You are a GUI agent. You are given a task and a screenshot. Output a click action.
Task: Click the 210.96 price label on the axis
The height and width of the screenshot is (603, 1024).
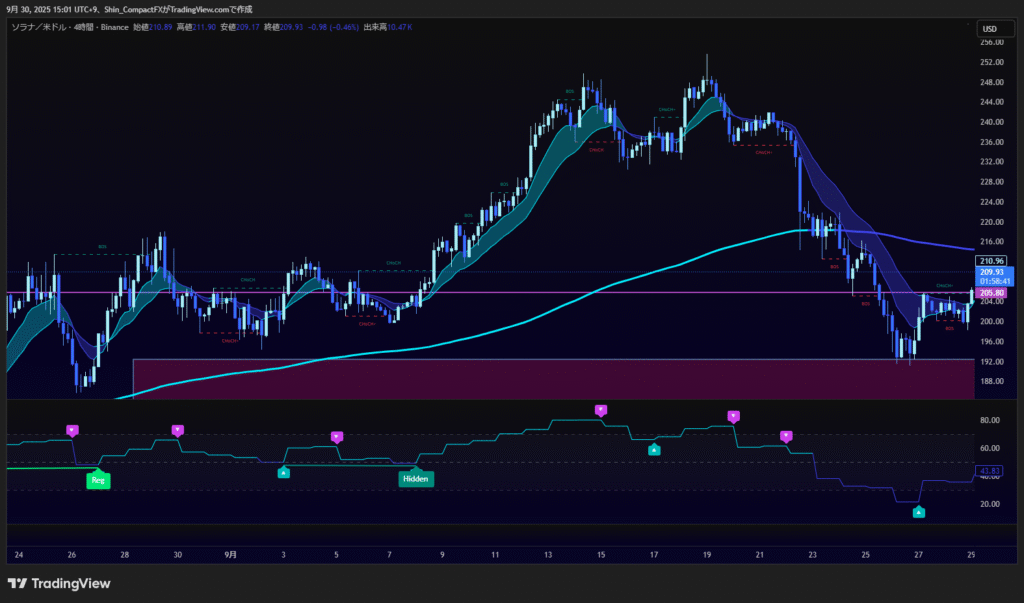[x=991, y=261]
